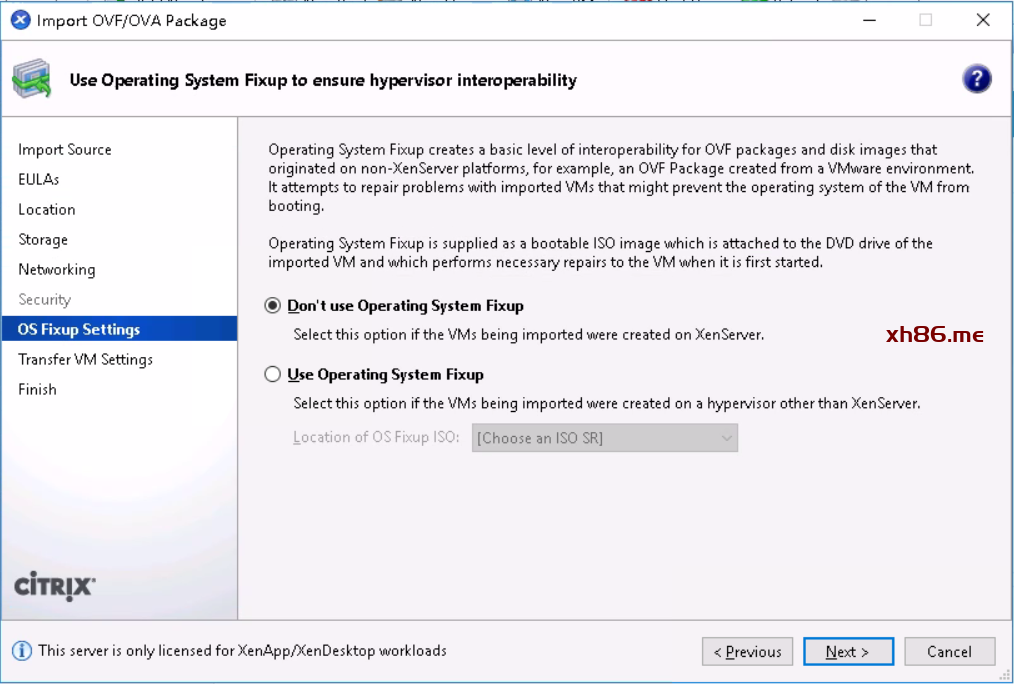Click the import package wizard header icon
Image resolution: width=1014 pixels, height=684 pixels.
31,80
